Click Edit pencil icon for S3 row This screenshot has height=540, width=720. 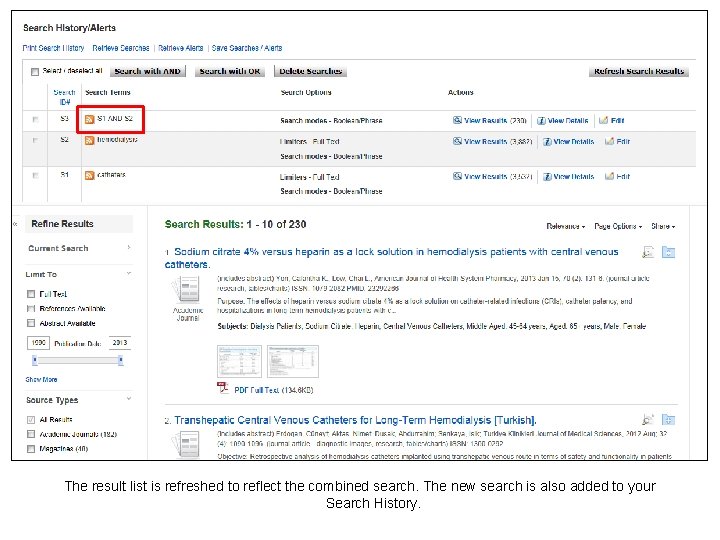pyautogui.click(x=603, y=120)
